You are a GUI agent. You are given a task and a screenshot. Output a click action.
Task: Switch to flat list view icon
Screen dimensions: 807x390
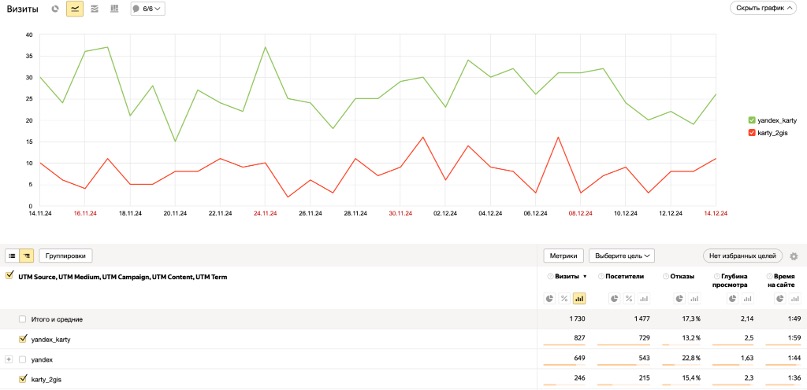click(12, 256)
